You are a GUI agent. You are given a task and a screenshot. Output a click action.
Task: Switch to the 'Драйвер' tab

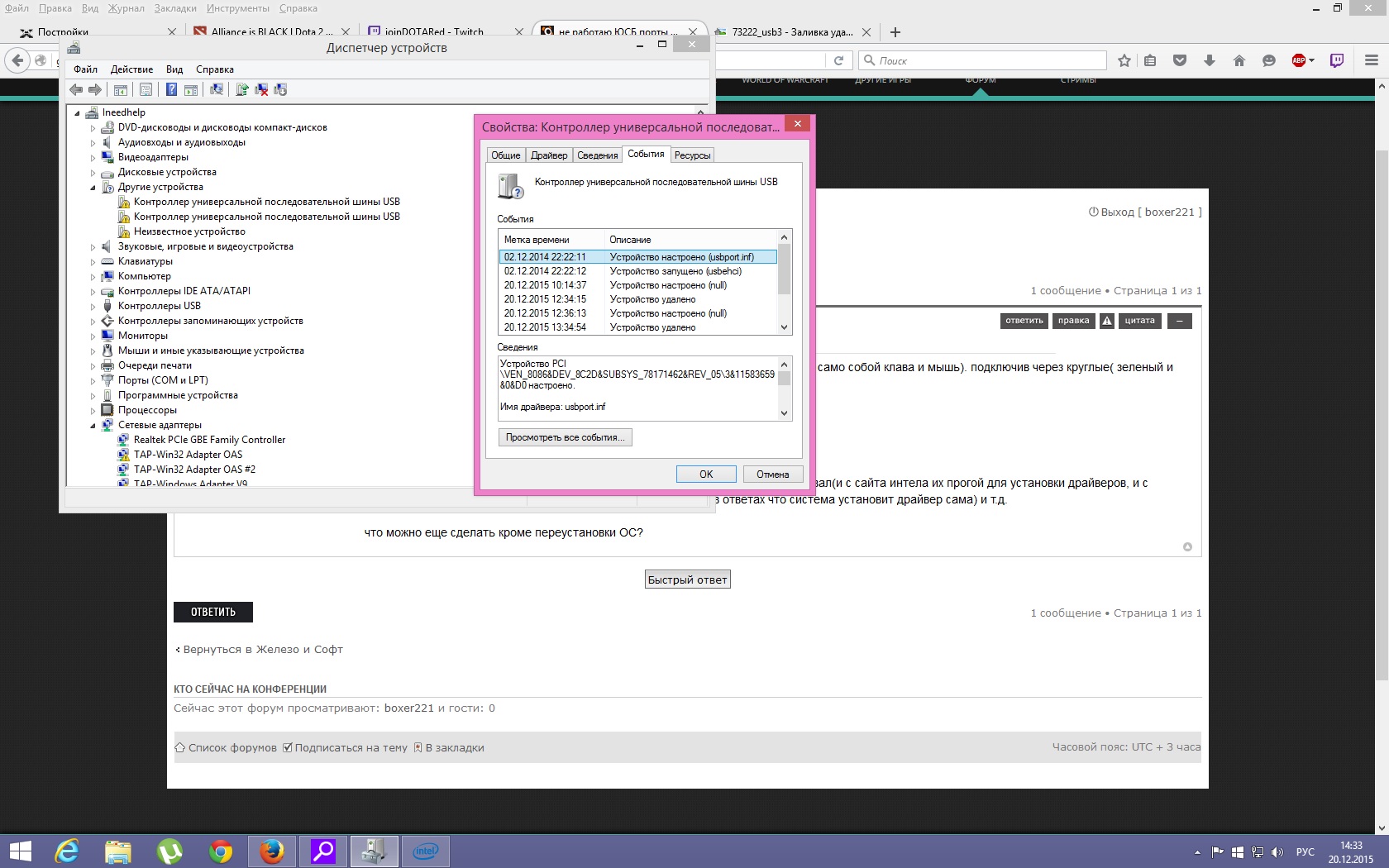click(x=549, y=155)
